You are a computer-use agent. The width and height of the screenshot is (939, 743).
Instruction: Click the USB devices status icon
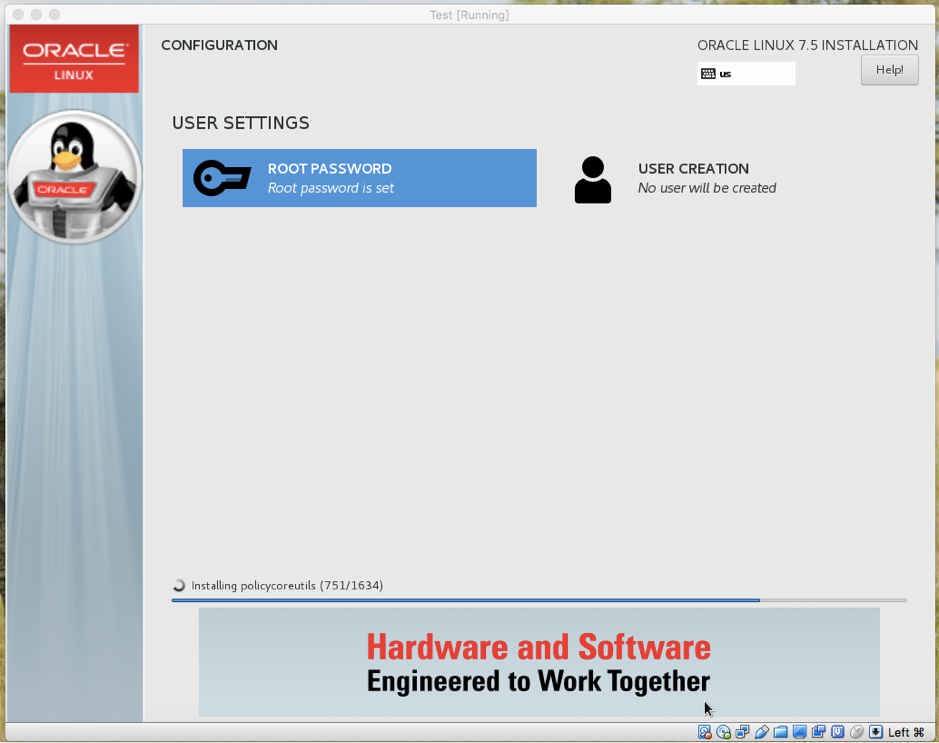pos(760,731)
